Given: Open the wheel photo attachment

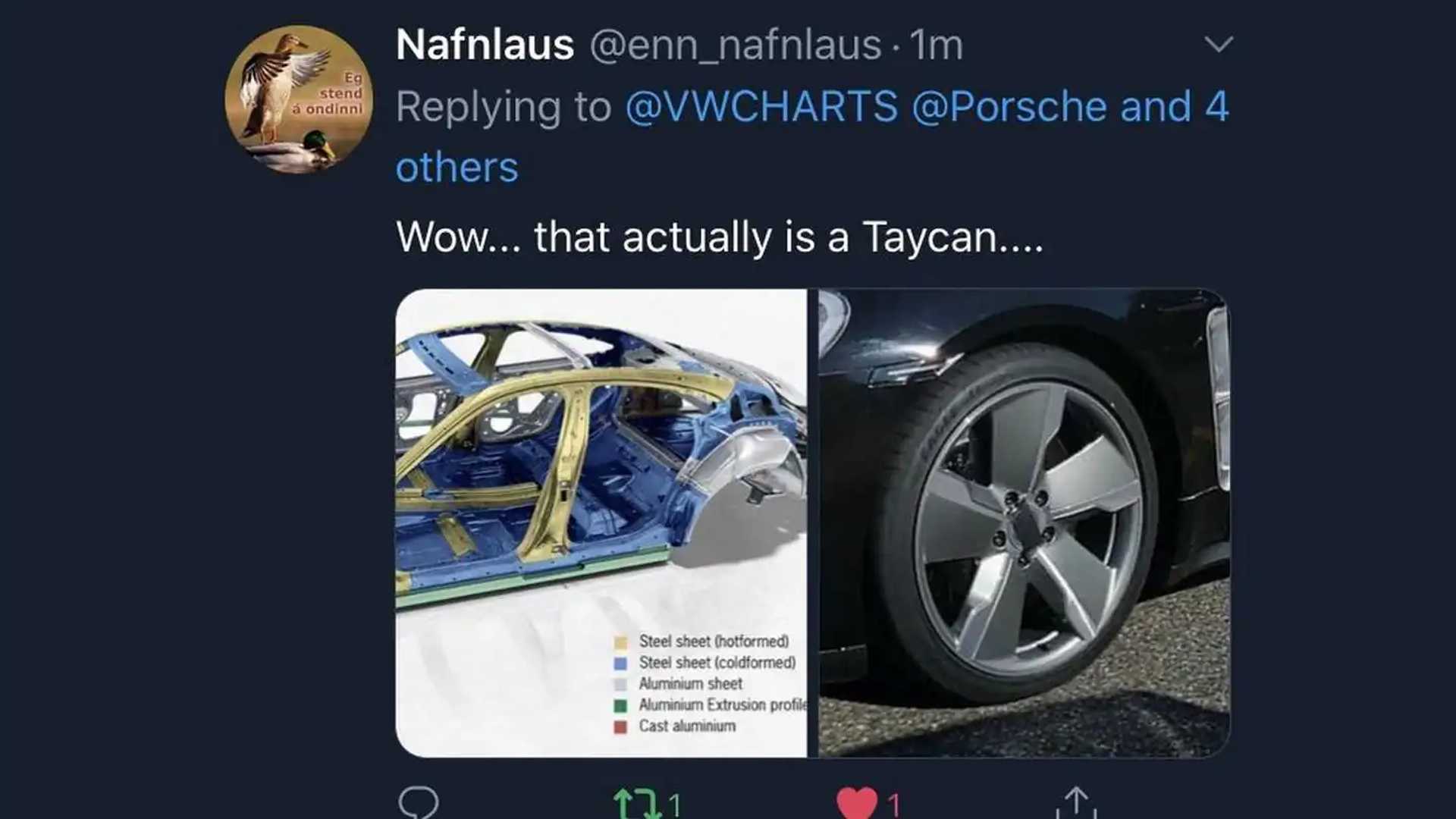Looking at the screenshot, I should [1024, 522].
